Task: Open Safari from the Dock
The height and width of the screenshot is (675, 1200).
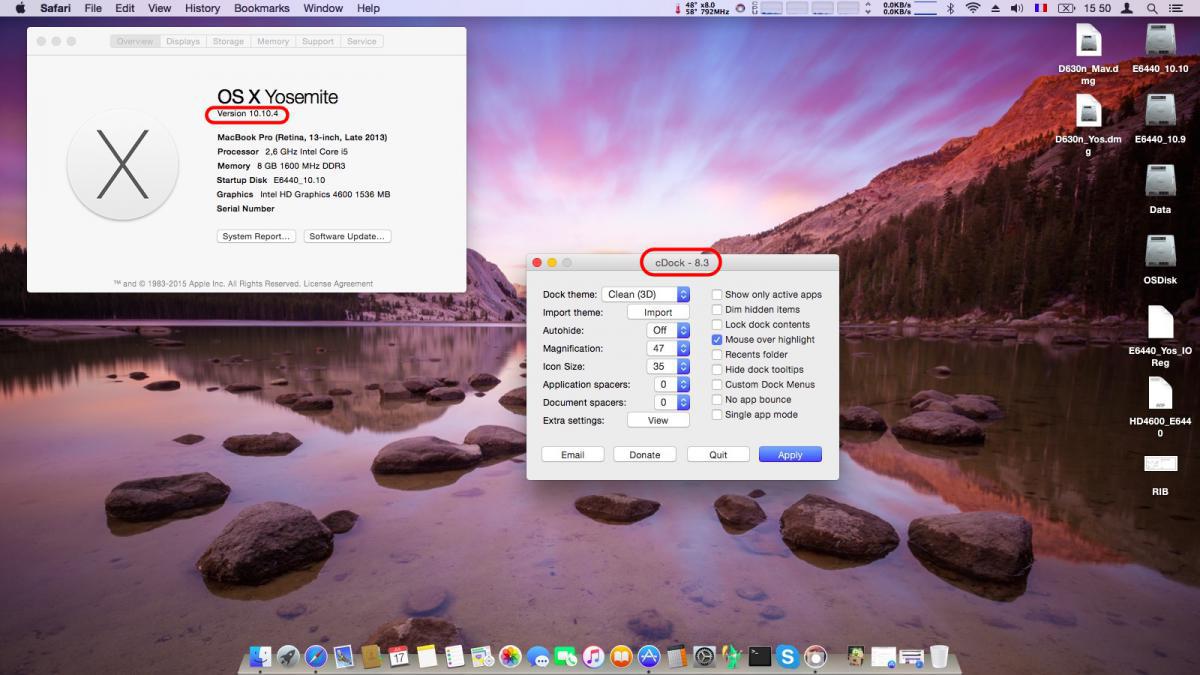Action: [x=314, y=658]
